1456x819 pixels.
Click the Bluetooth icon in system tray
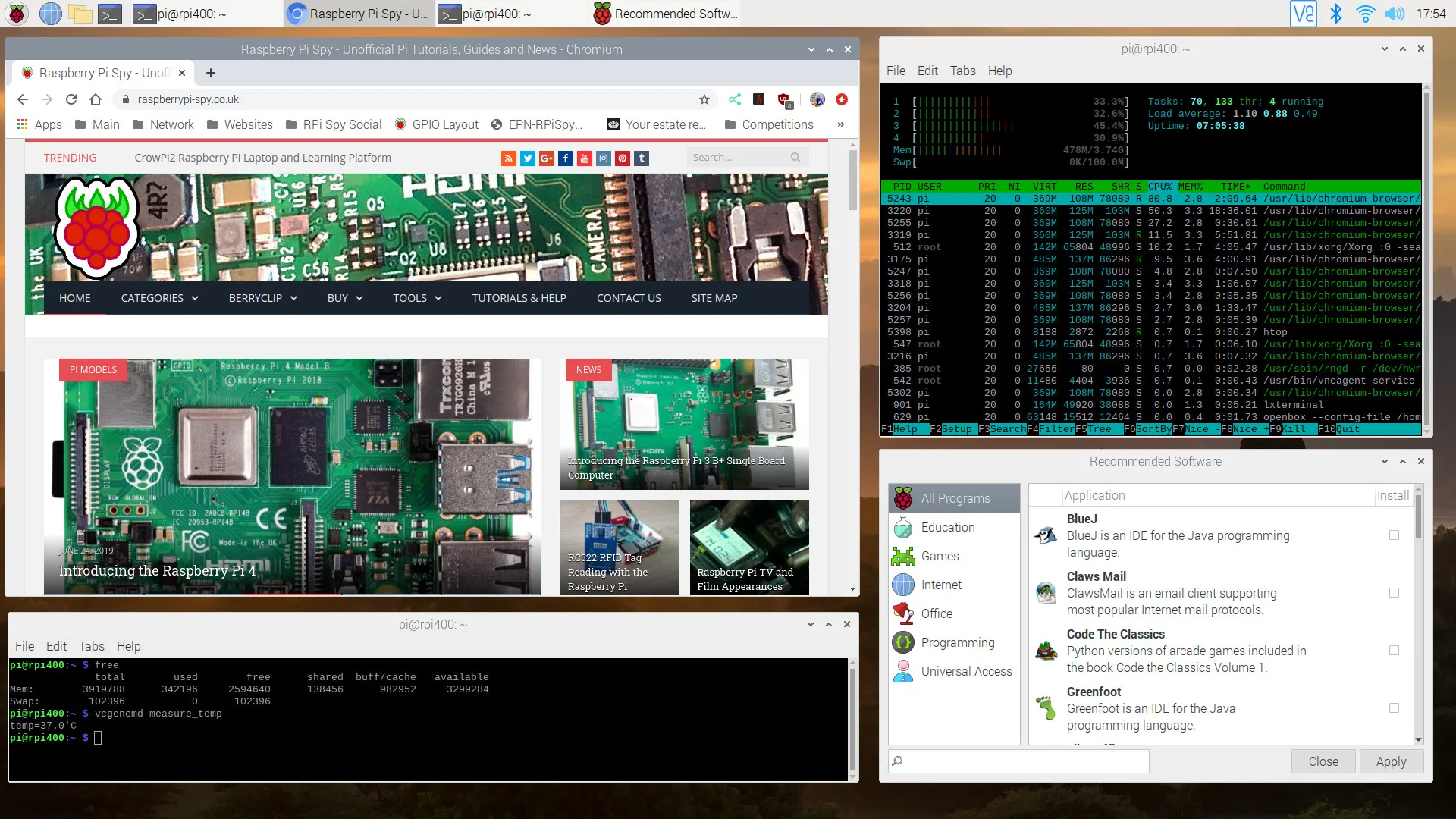coord(1334,13)
